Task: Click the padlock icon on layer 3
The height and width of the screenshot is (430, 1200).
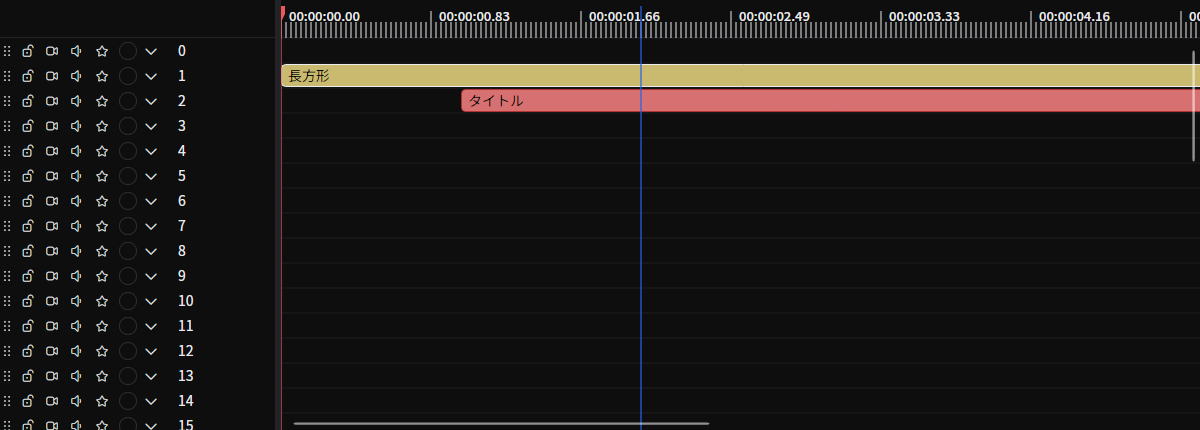Action: [28, 126]
